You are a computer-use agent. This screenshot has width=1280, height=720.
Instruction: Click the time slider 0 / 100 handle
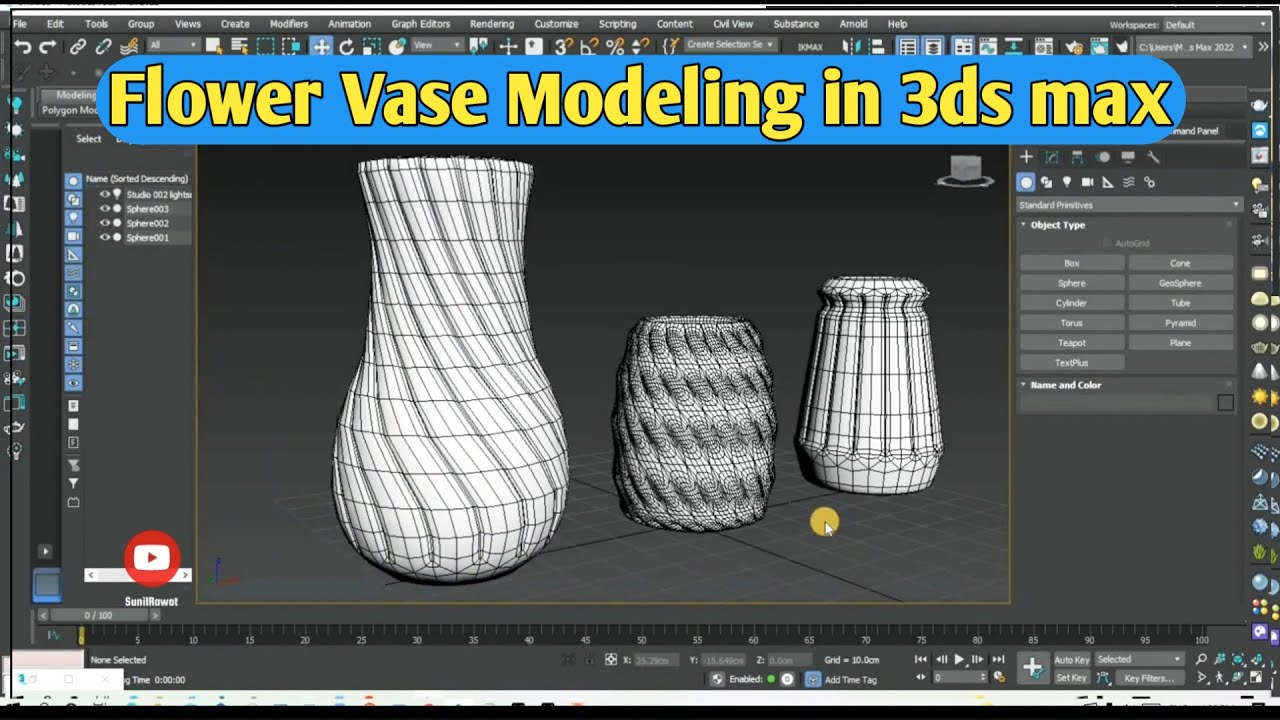click(99, 615)
